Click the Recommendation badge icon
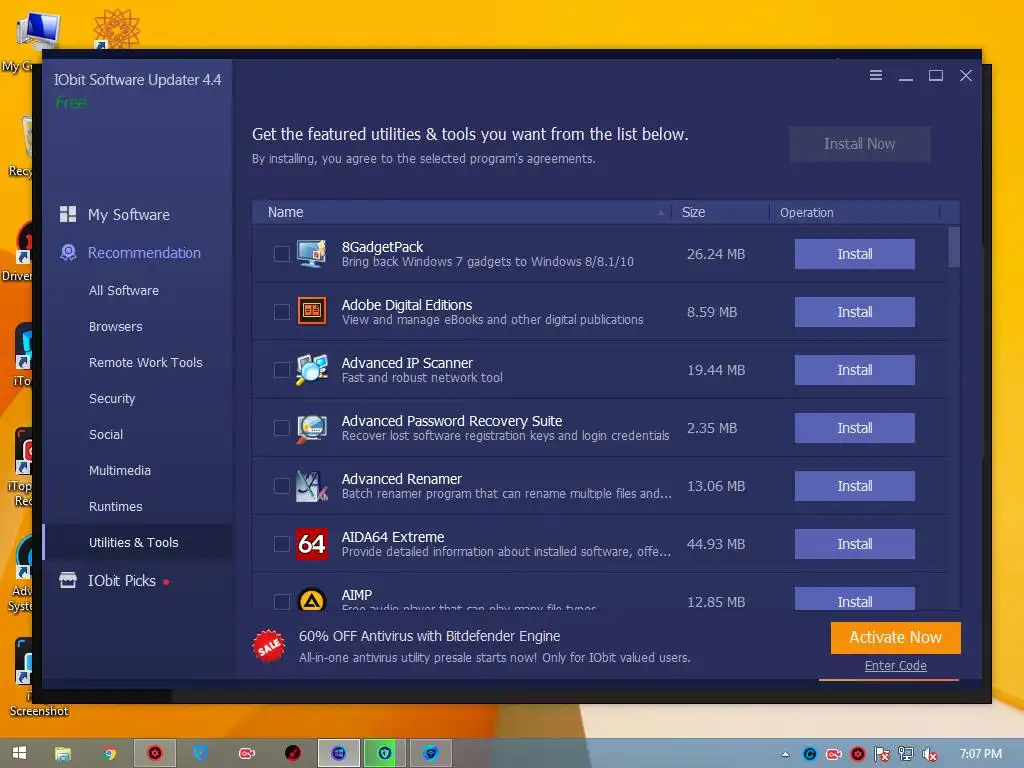1024x768 pixels. click(x=68, y=253)
